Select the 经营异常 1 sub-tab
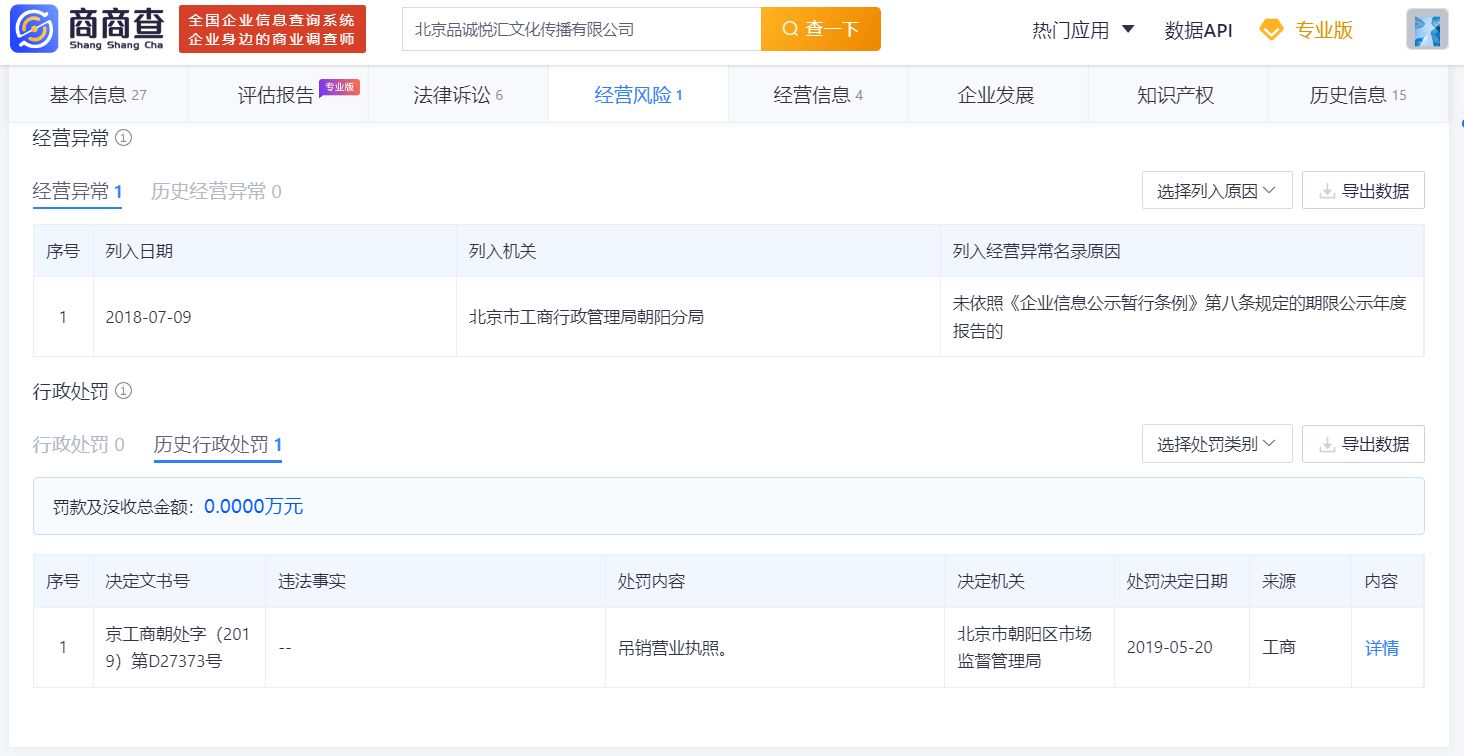 click(77, 191)
